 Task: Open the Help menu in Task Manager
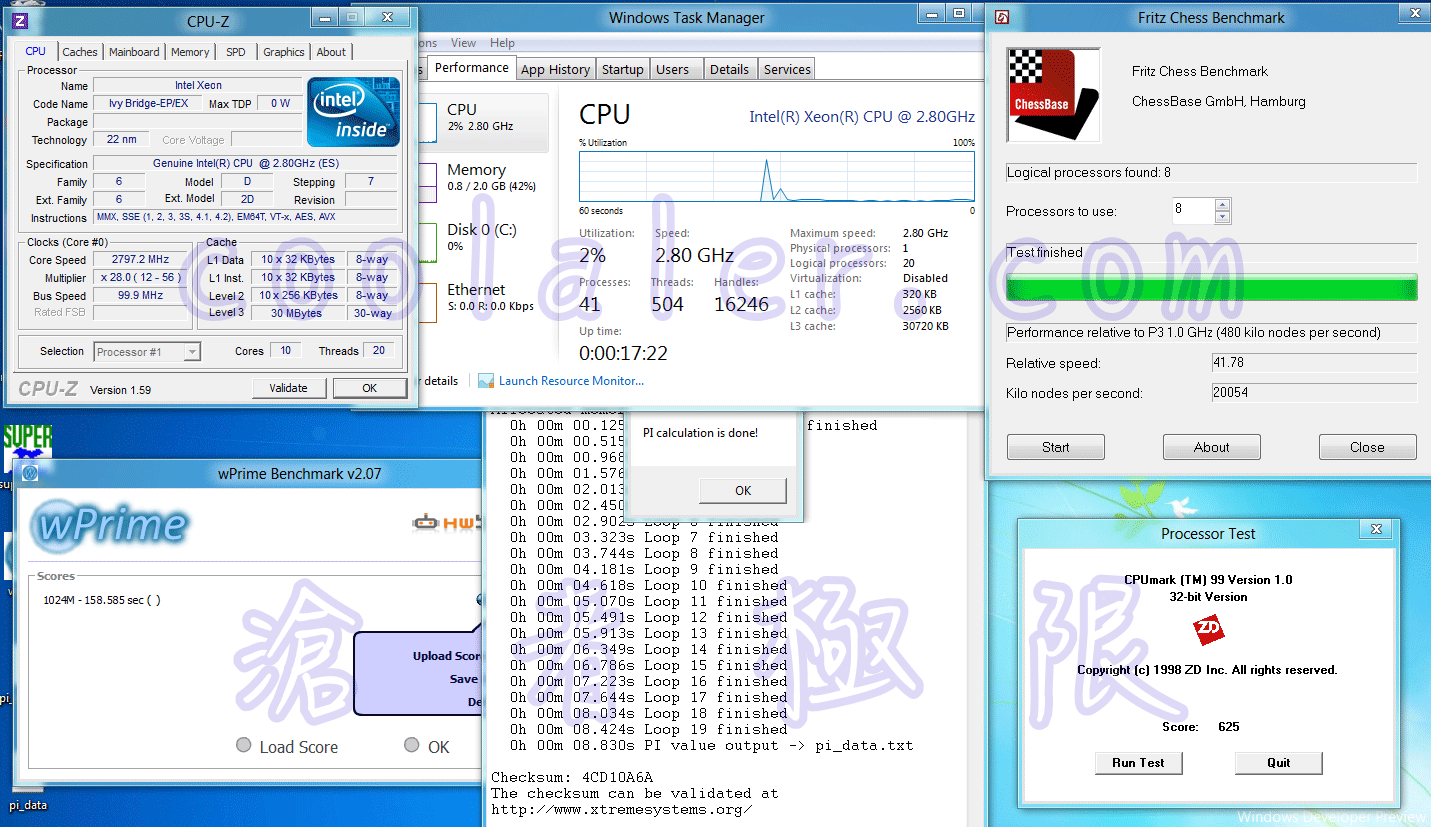point(503,43)
